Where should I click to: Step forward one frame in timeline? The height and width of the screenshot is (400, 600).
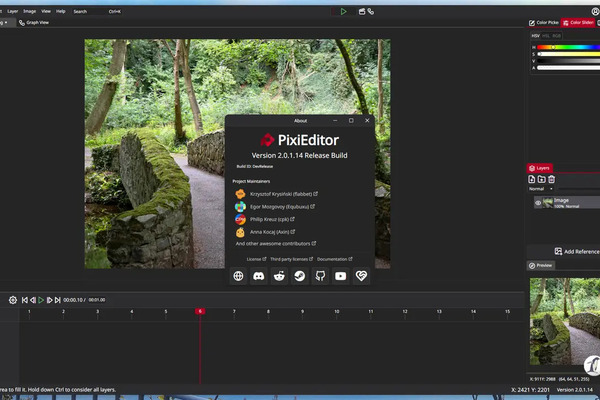[x=49, y=300]
